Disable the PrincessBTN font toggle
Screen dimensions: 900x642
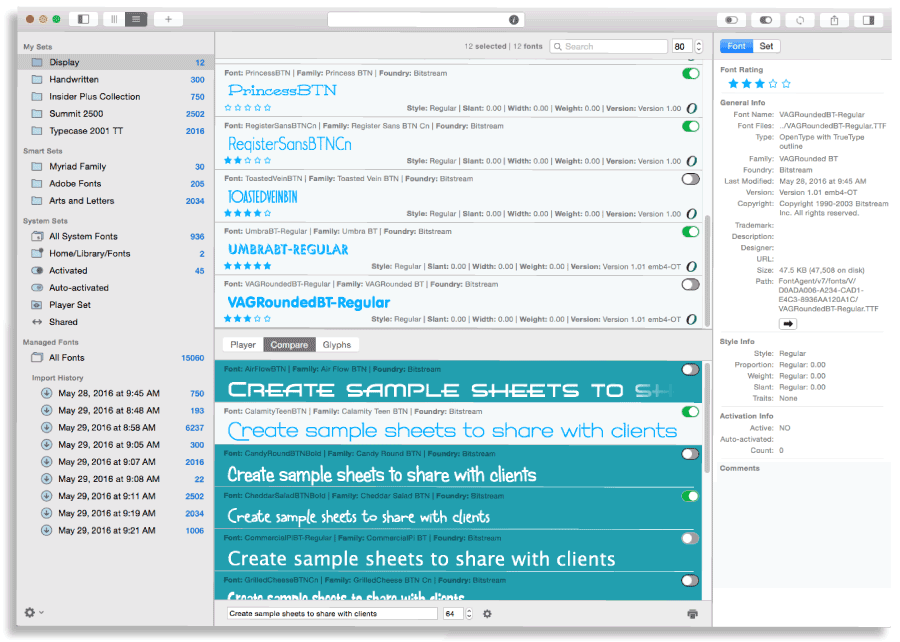[x=690, y=74]
